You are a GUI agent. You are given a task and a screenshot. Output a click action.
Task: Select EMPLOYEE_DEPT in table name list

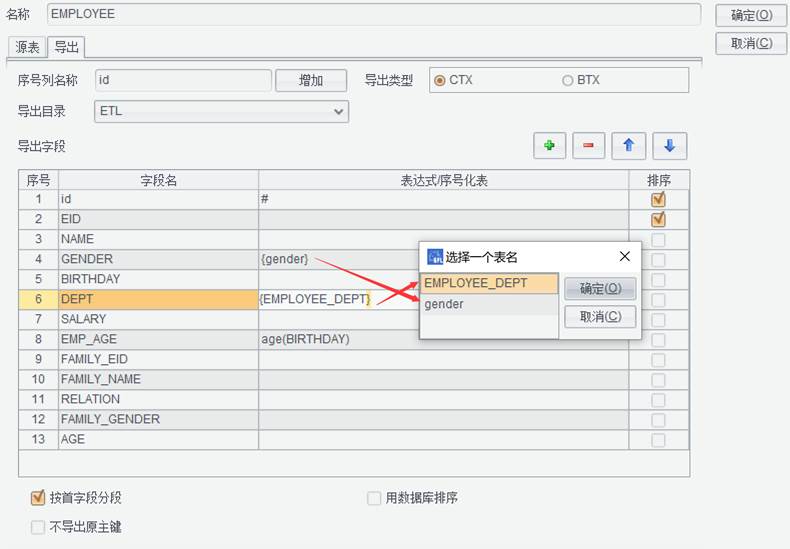[489, 284]
